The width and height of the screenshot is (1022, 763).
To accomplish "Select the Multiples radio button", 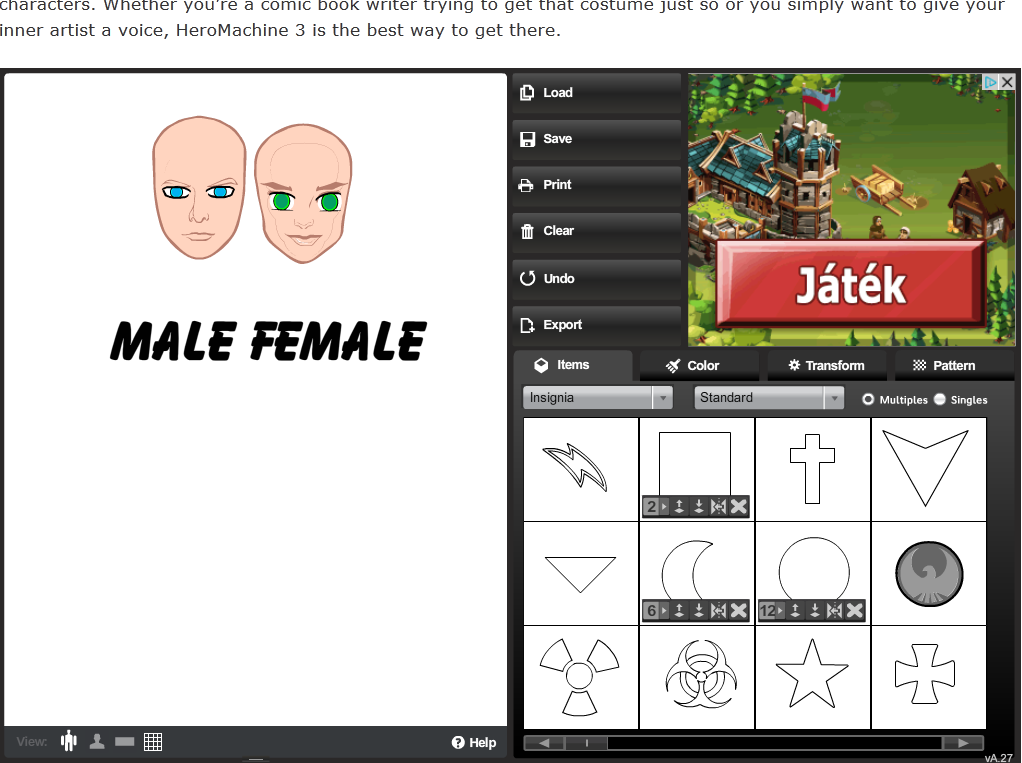I will tap(868, 399).
